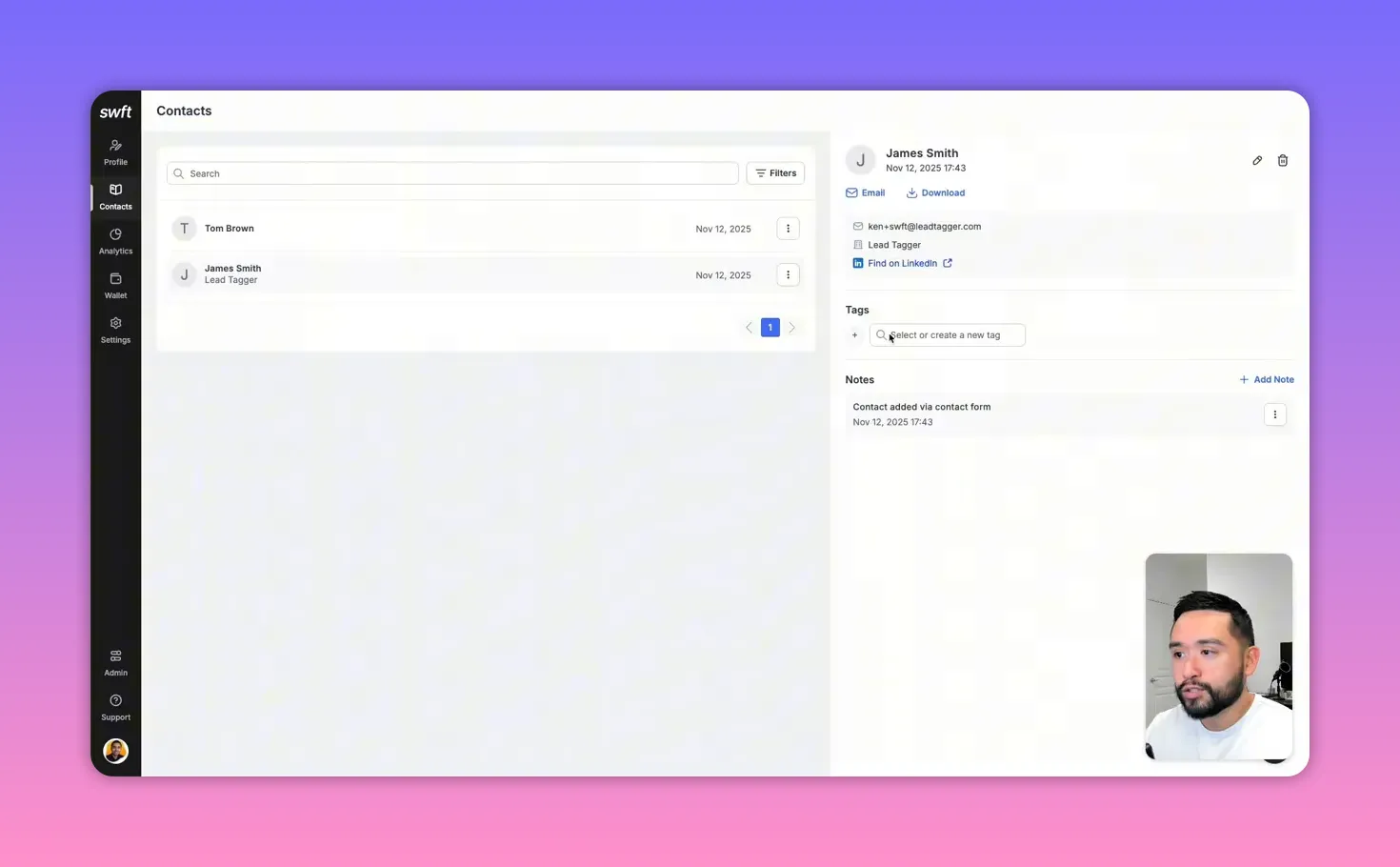Delete the contact using the trash icon

[x=1283, y=160]
